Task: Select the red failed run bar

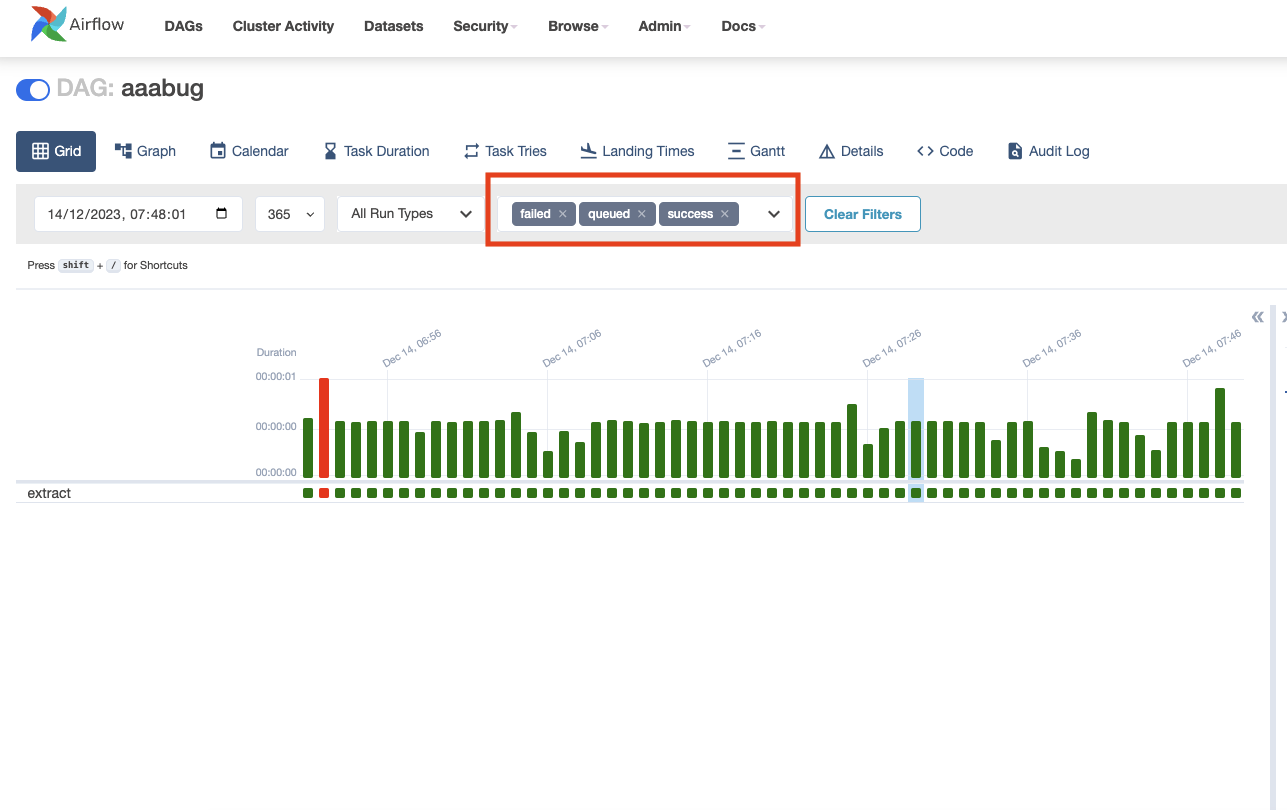Action: coord(324,428)
